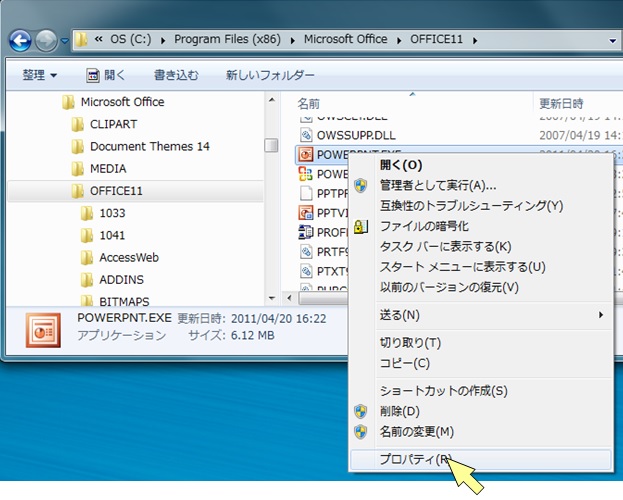Click the 書き込む toolbar button
This screenshot has width=623, height=500.
coord(176,75)
